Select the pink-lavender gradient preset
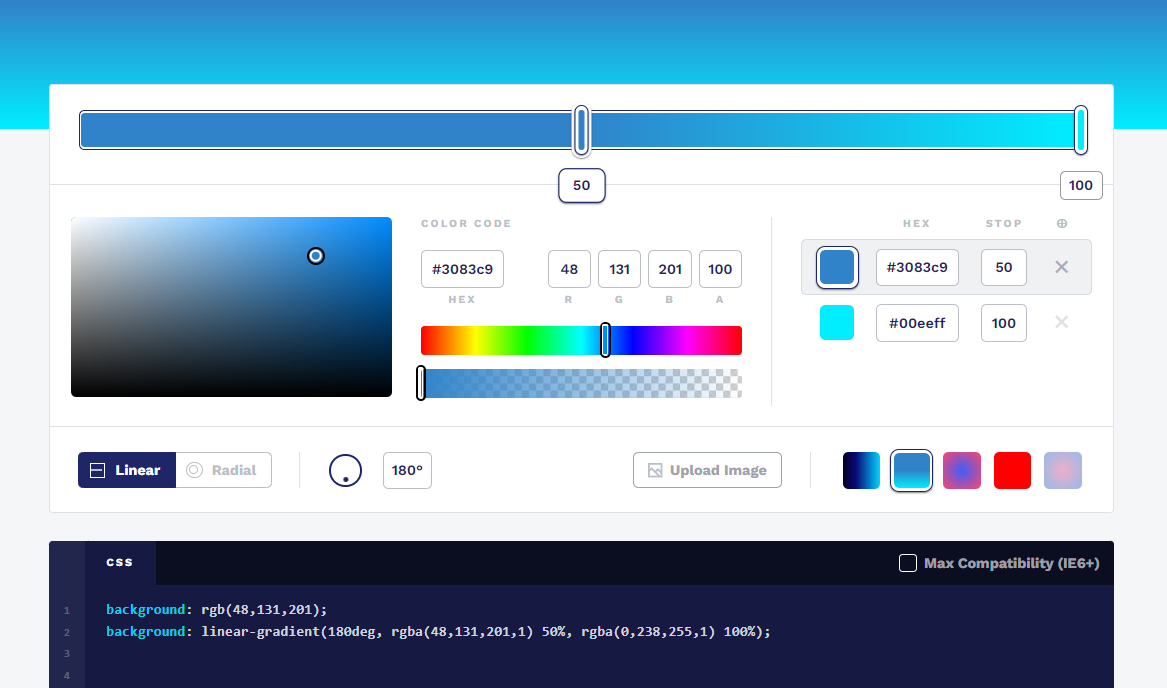This screenshot has width=1167, height=688. pos(1063,470)
